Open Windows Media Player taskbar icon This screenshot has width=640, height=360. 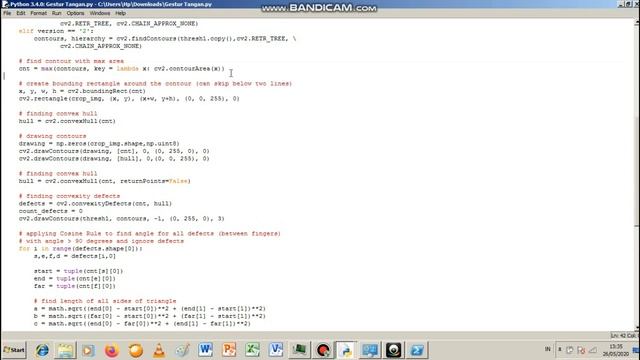point(88,350)
